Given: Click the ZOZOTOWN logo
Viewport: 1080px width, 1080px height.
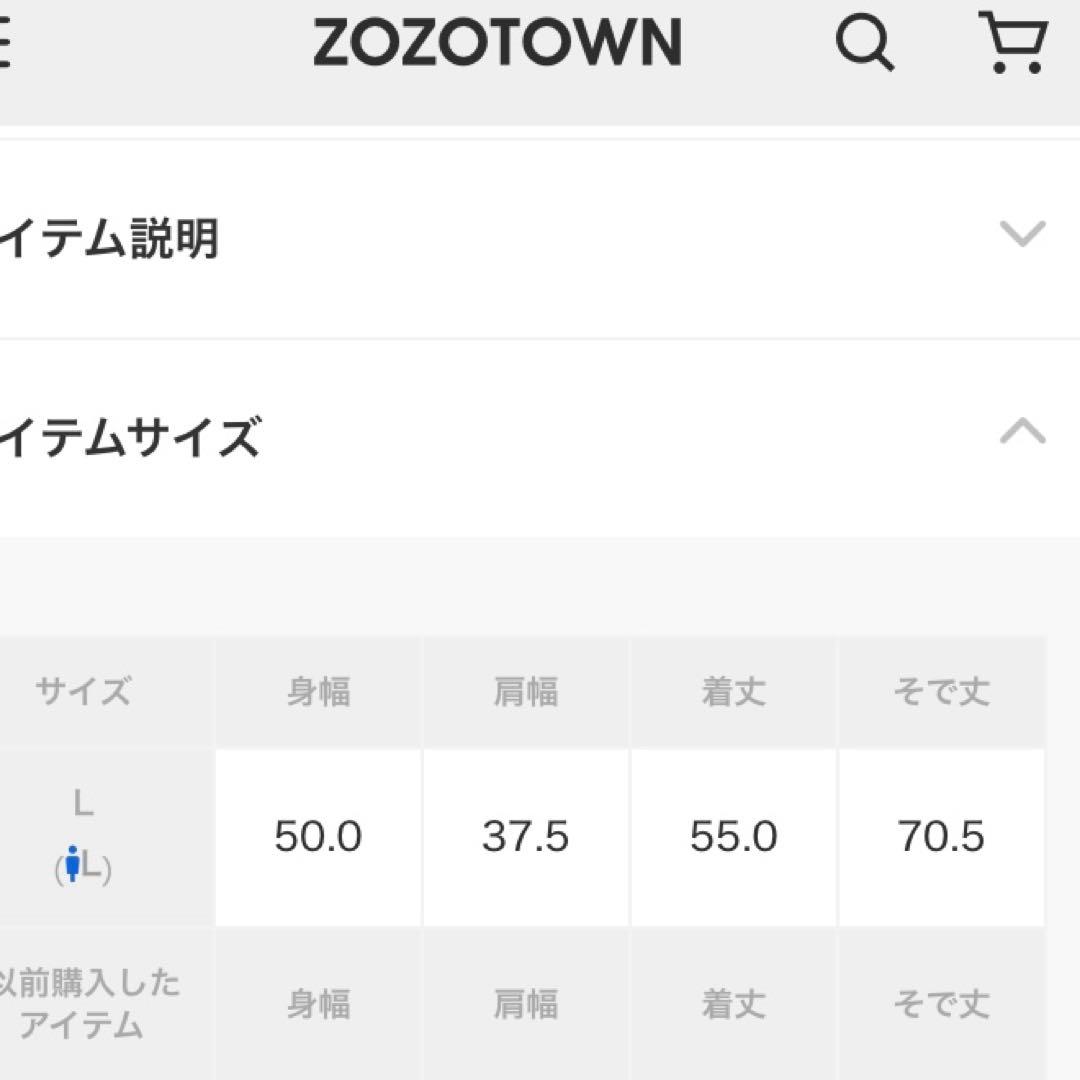Looking at the screenshot, I should 497,44.
